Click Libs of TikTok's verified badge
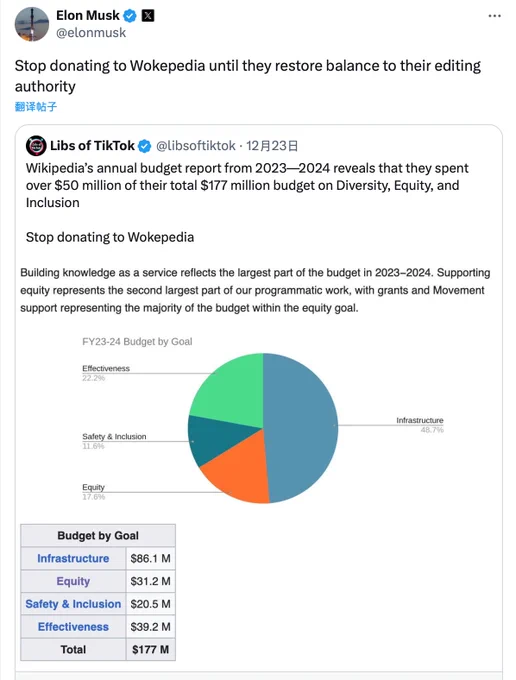This screenshot has height=680, width=516. coord(144,146)
